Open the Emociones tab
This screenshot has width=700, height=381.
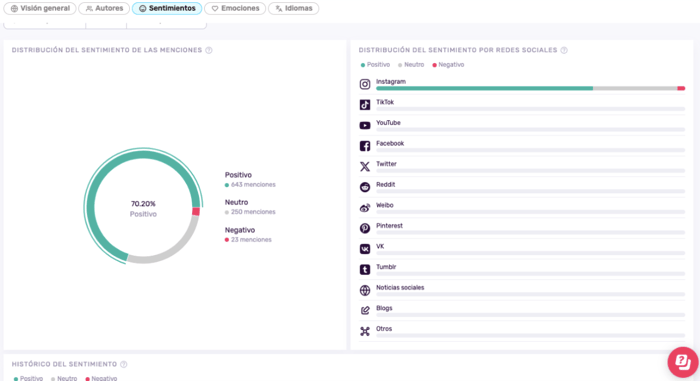(x=235, y=8)
